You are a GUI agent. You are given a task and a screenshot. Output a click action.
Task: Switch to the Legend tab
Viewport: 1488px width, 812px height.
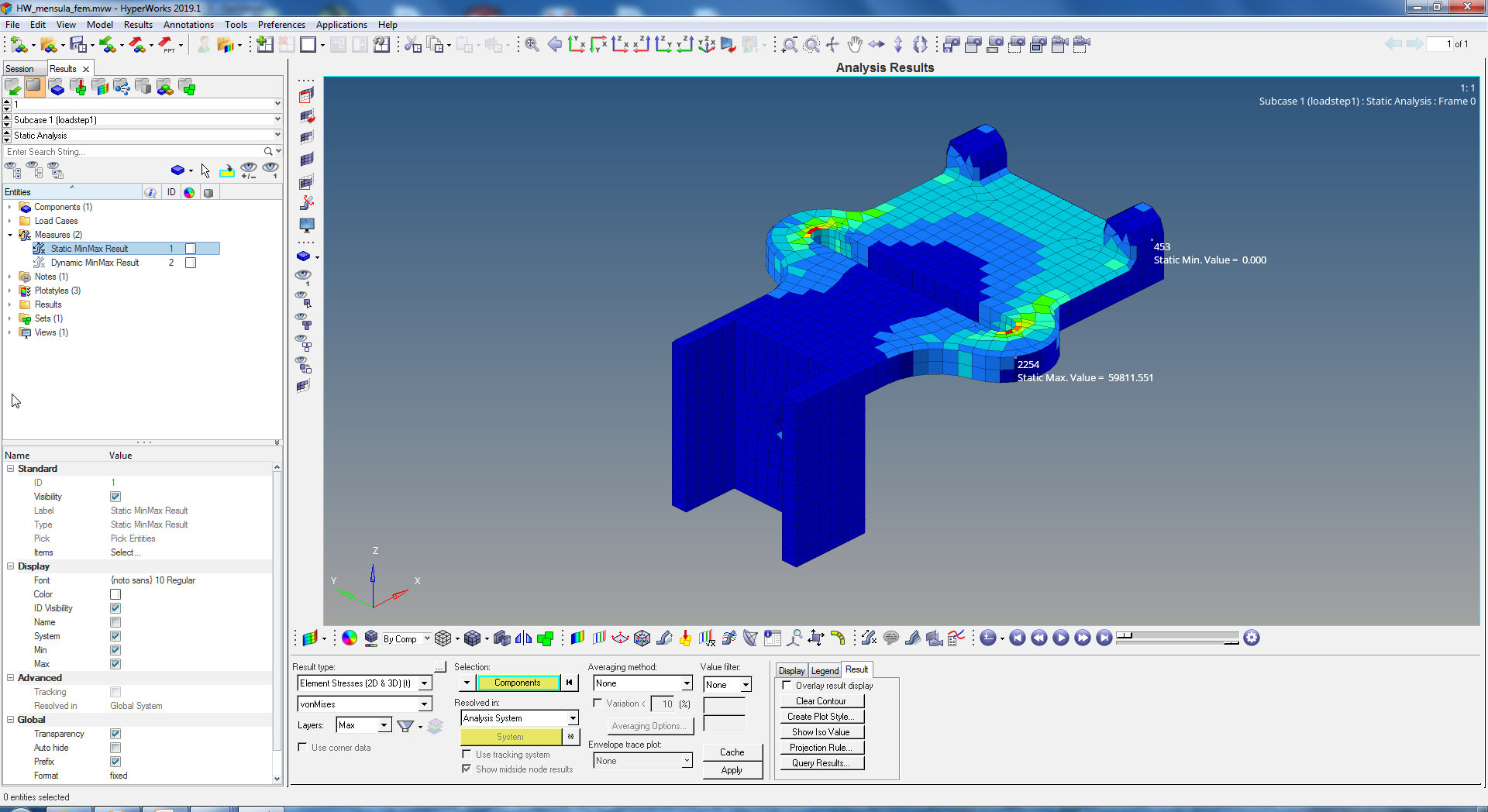click(825, 670)
